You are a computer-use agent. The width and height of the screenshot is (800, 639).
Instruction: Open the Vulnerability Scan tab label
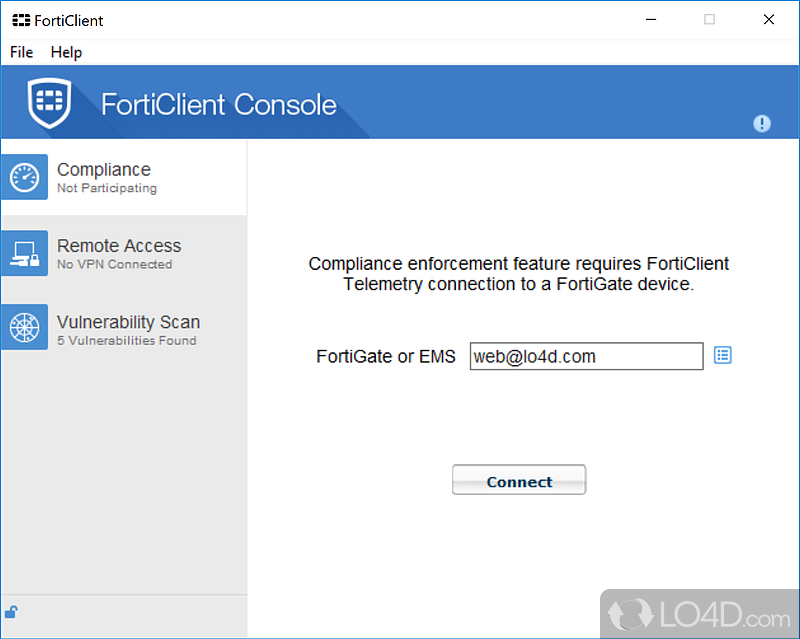pyautogui.click(x=128, y=322)
